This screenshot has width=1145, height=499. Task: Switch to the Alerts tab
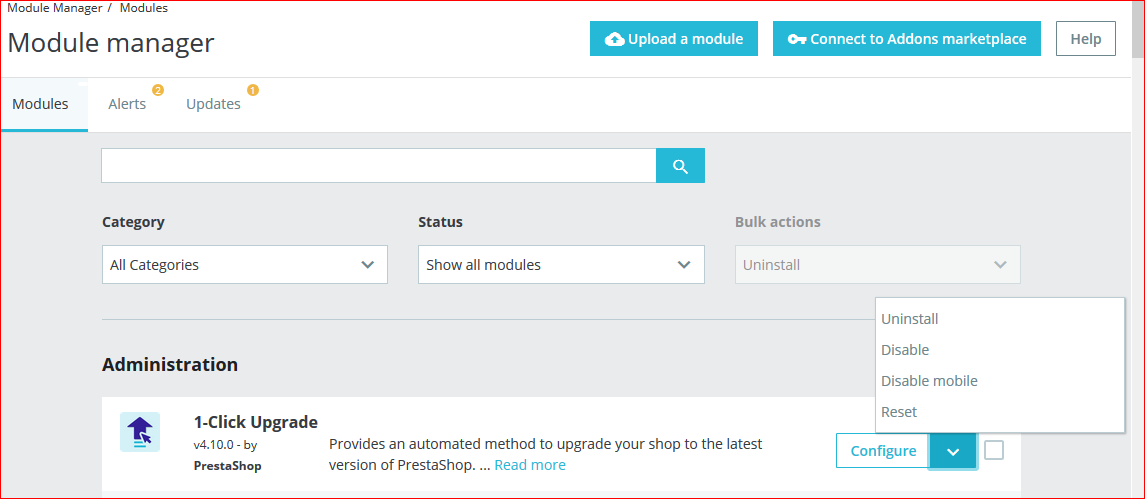pyautogui.click(x=127, y=104)
